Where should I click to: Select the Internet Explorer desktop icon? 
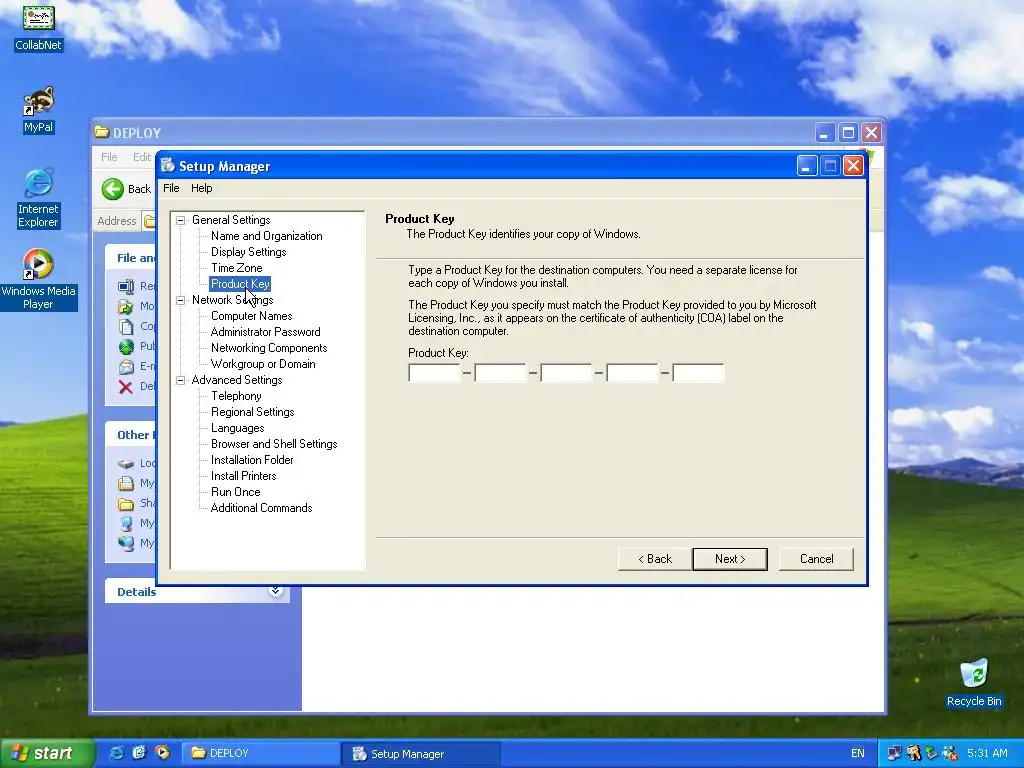coord(39,184)
